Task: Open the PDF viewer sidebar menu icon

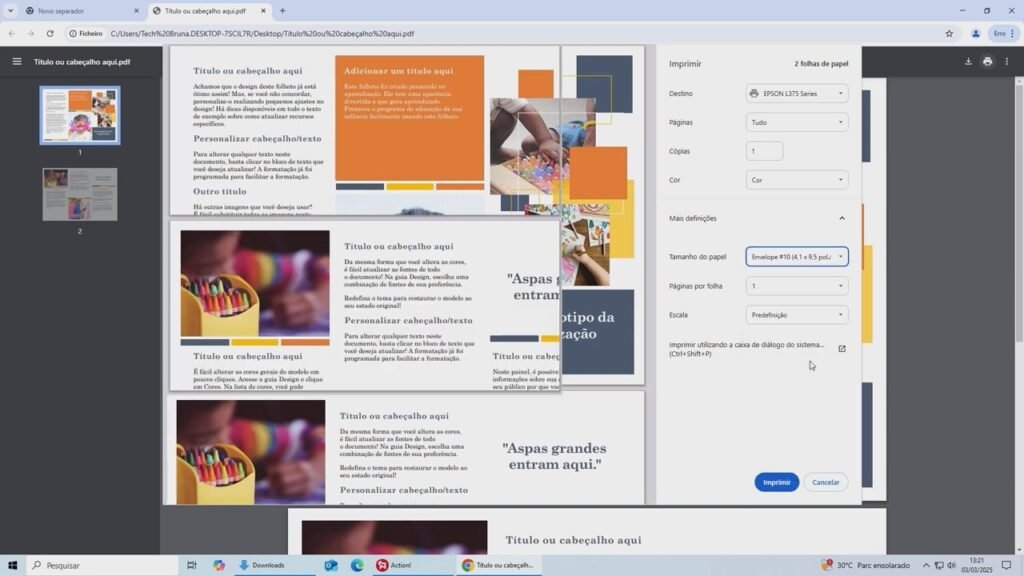Action: coord(16,61)
